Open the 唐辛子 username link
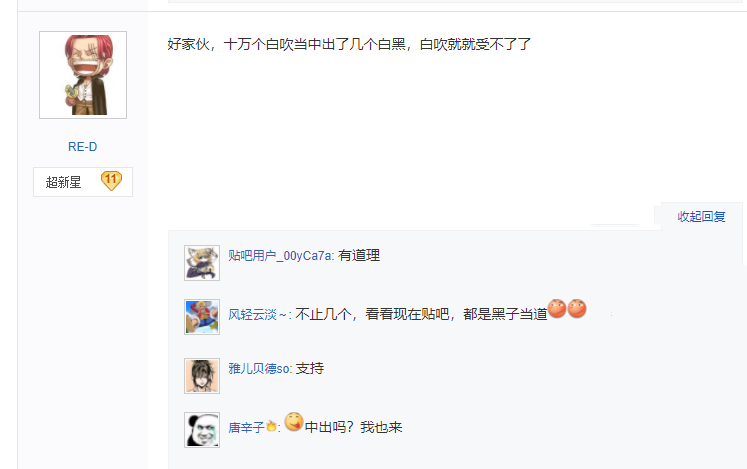The width and height of the screenshot is (747, 469). [x=246, y=427]
